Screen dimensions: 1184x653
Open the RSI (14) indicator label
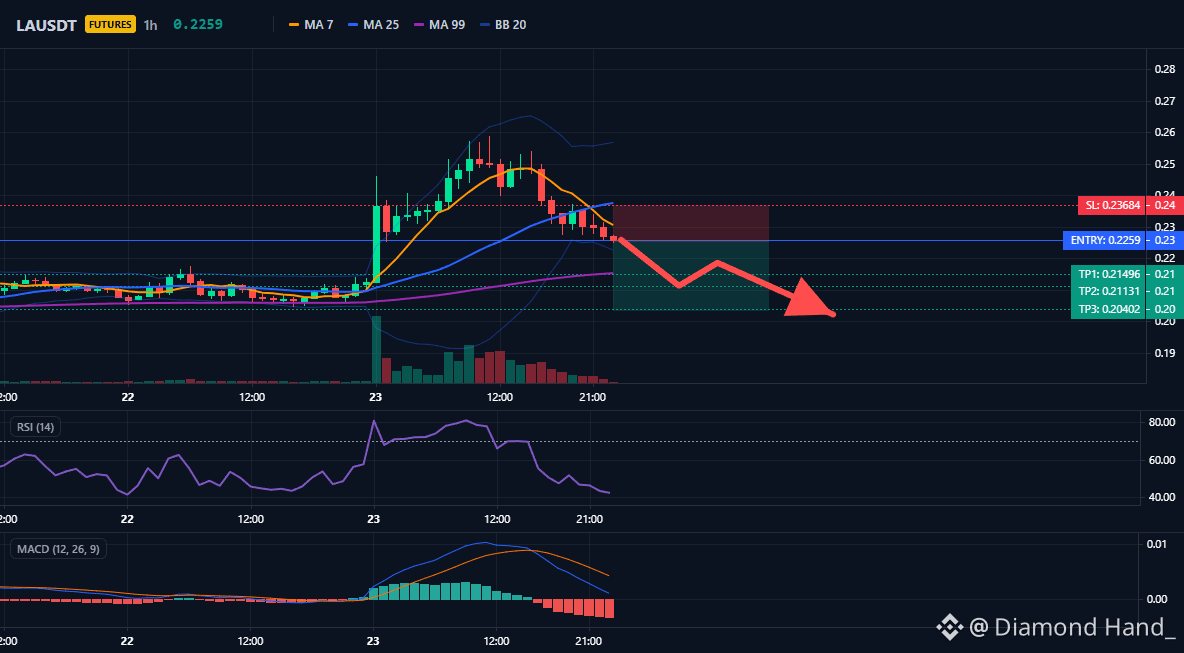pos(35,427)
